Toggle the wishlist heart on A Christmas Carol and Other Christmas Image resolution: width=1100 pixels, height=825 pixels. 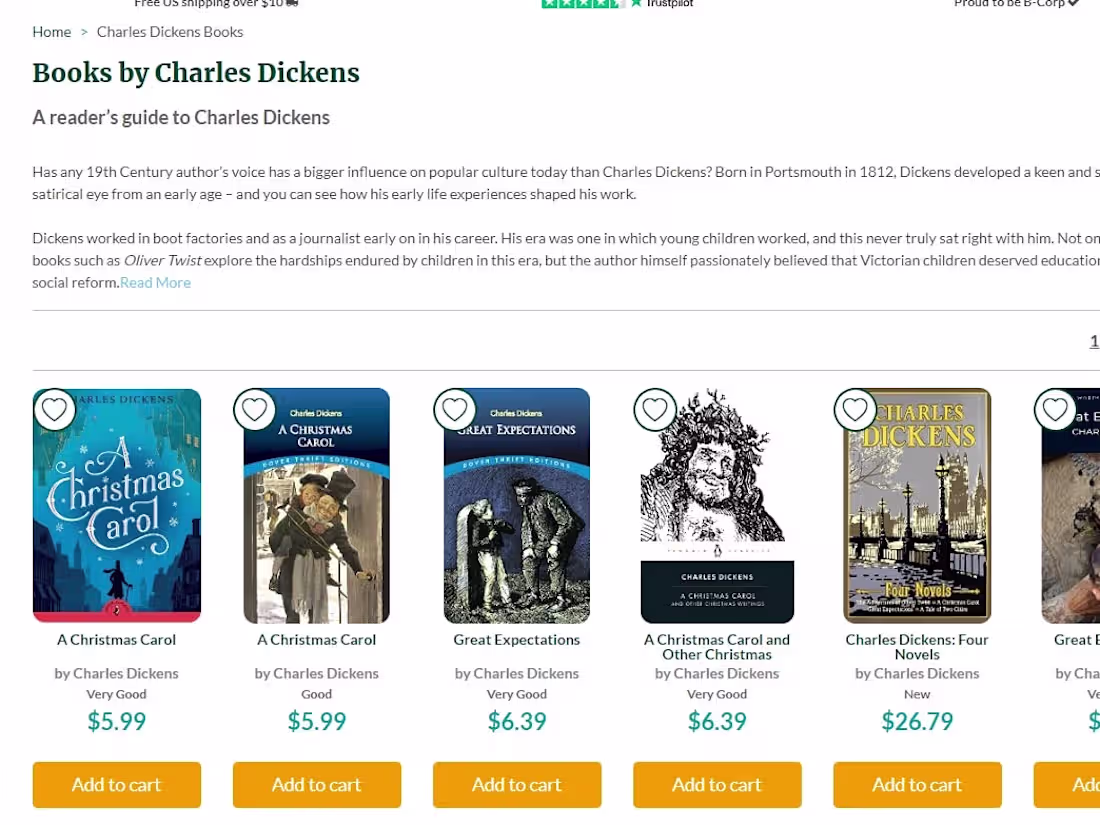point(655,409)
